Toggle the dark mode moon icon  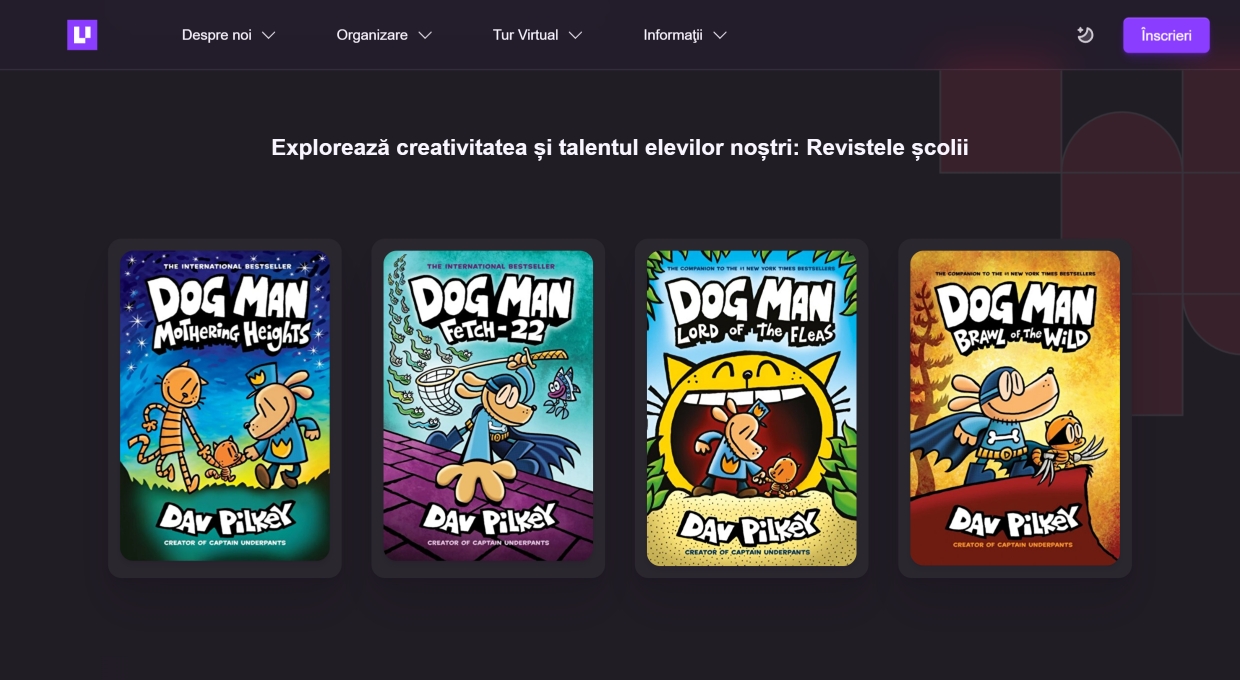click(1085, 35)
